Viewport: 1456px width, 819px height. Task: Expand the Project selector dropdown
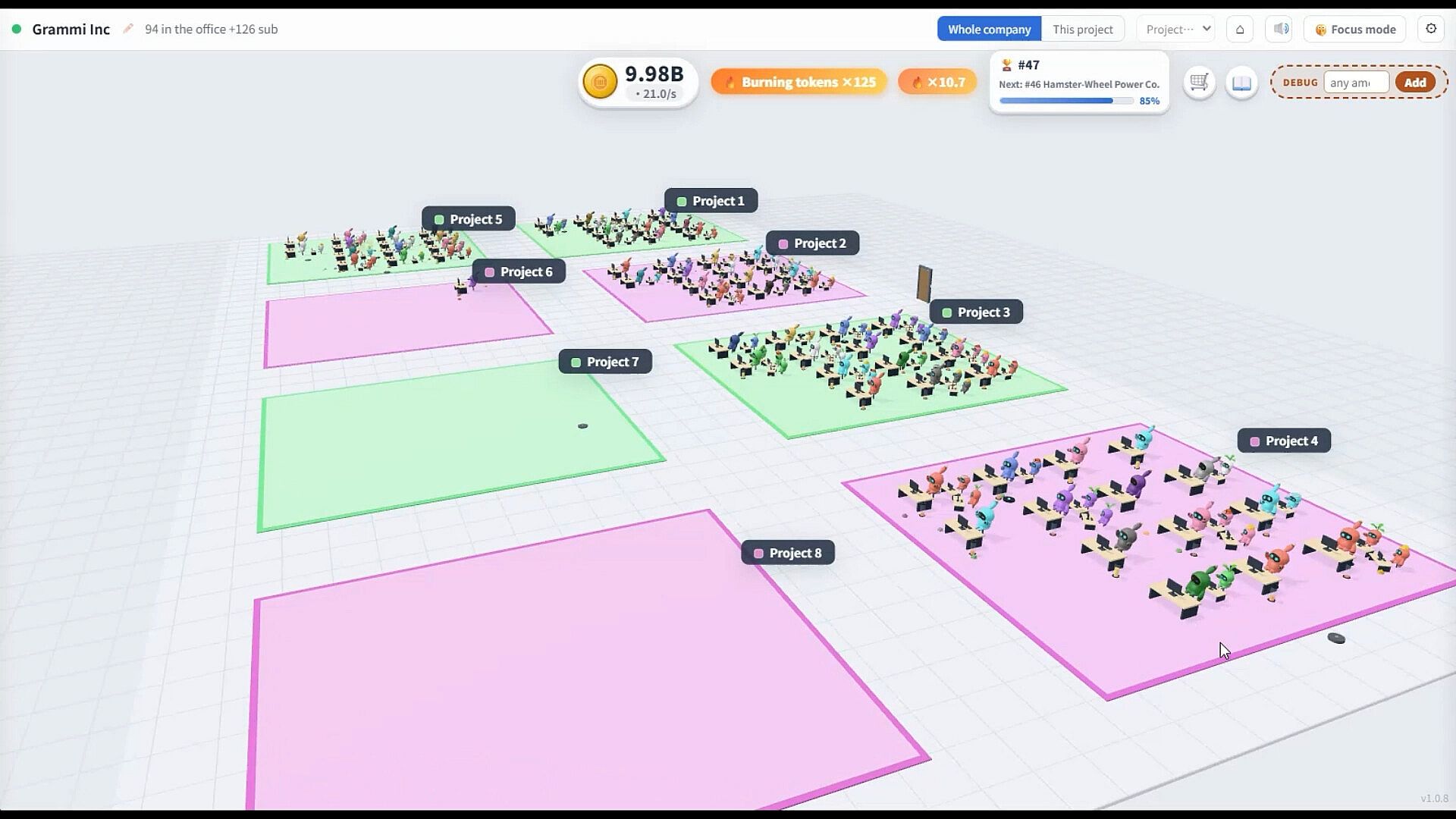(1176, 29)
